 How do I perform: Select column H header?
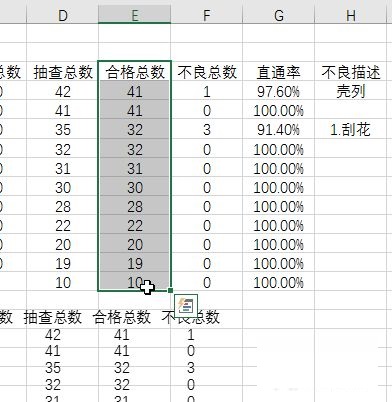(x=350, y=15)
